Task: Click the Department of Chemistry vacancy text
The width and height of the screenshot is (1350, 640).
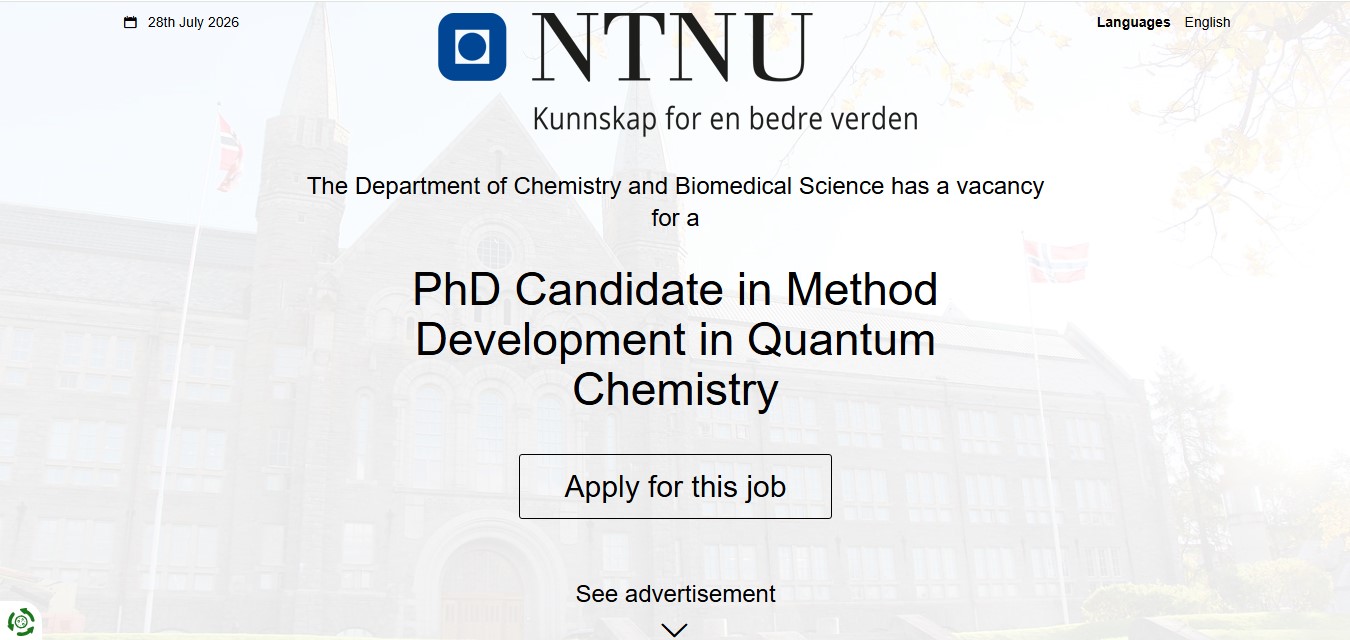Action: [675, 201]
